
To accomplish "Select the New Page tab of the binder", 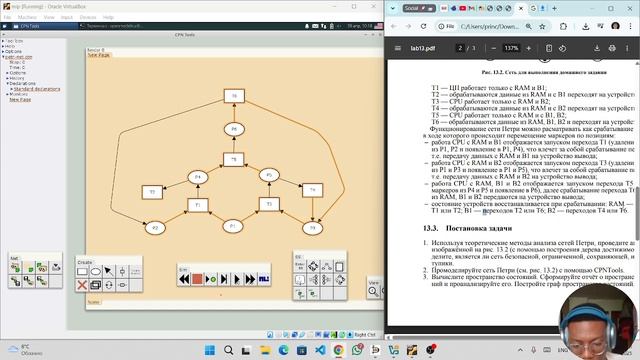I will pyautogui.click(x=98, y=54).
